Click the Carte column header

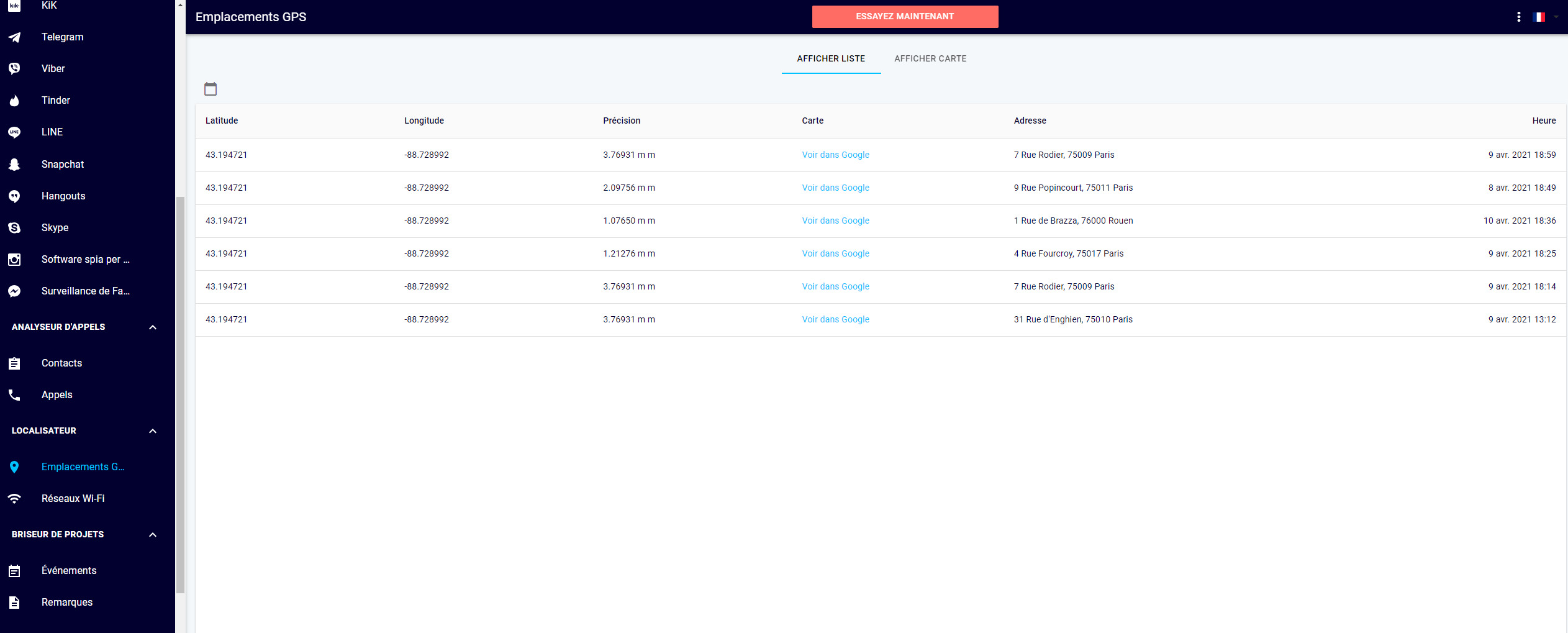click(812, 121)
